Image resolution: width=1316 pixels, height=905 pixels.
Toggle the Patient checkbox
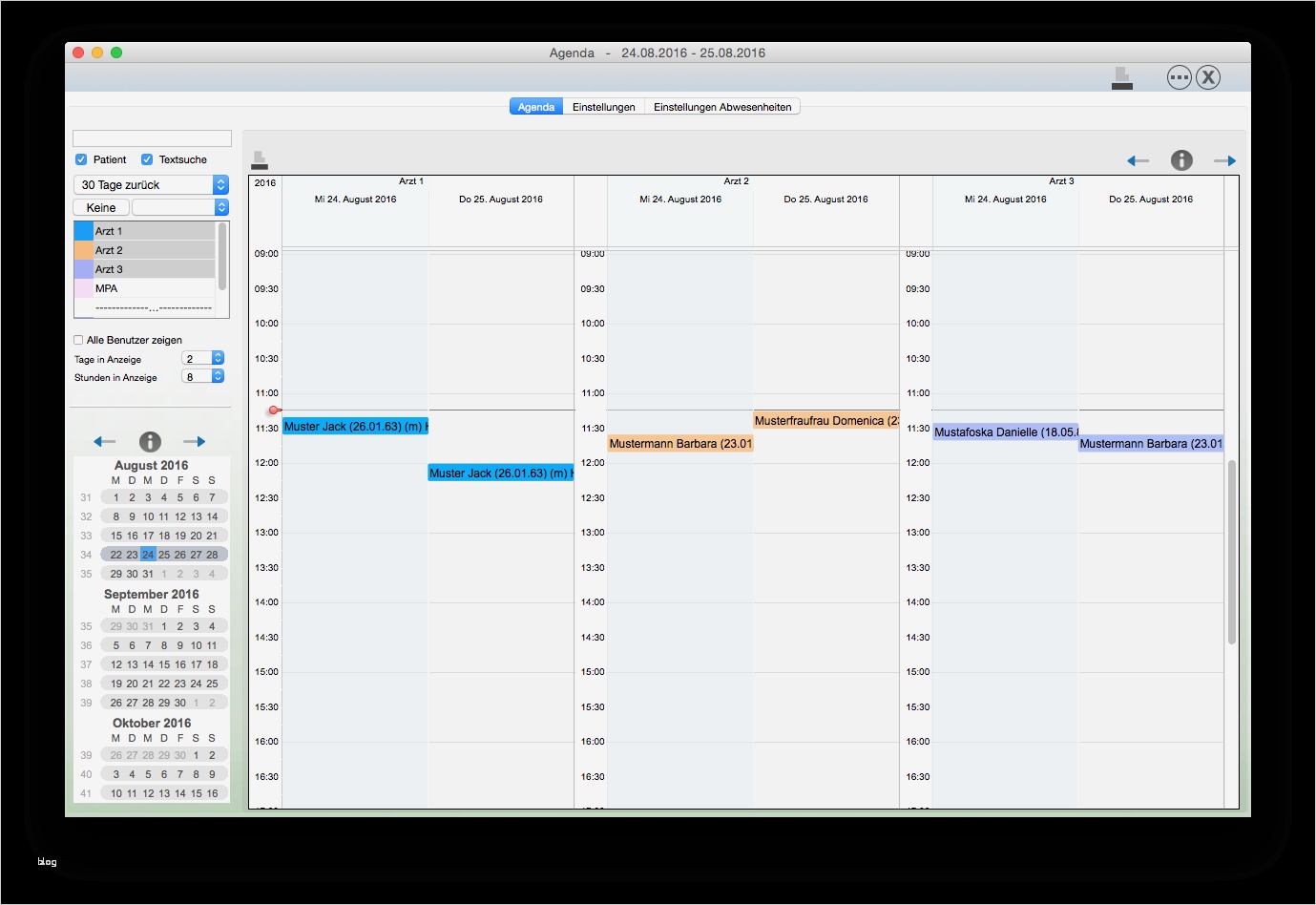coord(81,159)
